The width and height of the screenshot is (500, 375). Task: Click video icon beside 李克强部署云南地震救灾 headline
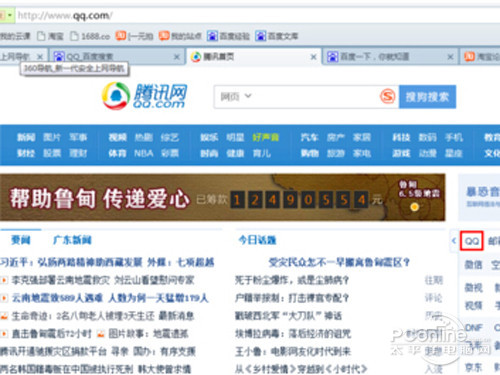pyautogui.click(x=4, y=280)
